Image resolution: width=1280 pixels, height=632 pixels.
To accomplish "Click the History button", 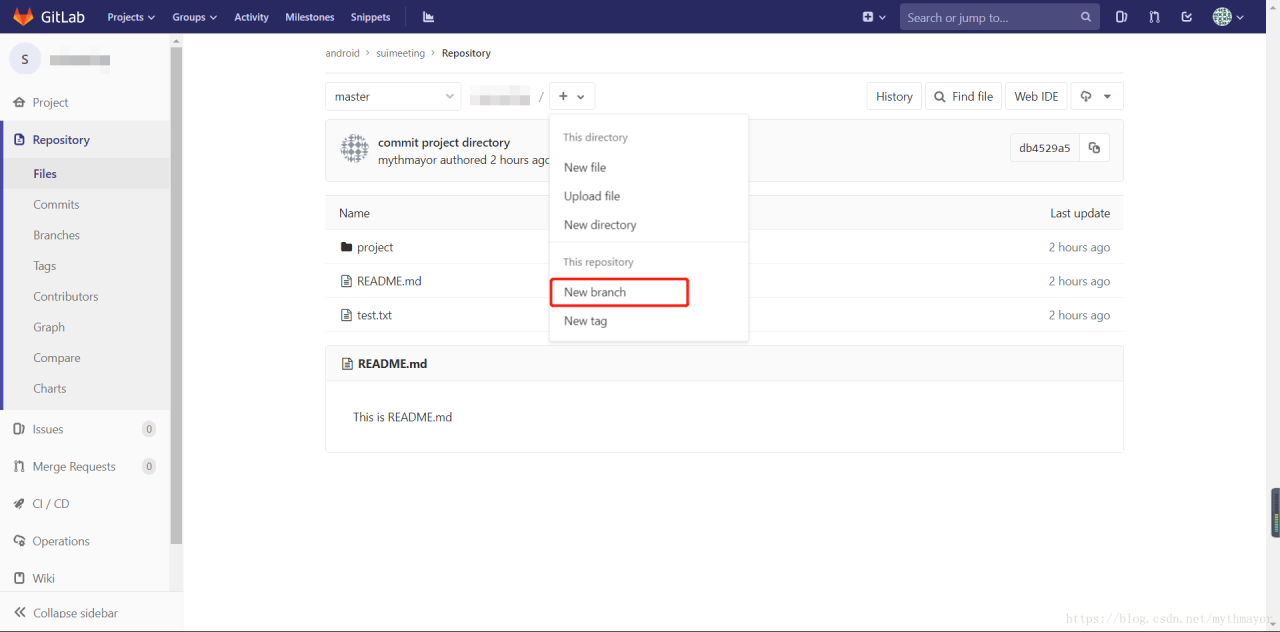I will coord(894,97).
